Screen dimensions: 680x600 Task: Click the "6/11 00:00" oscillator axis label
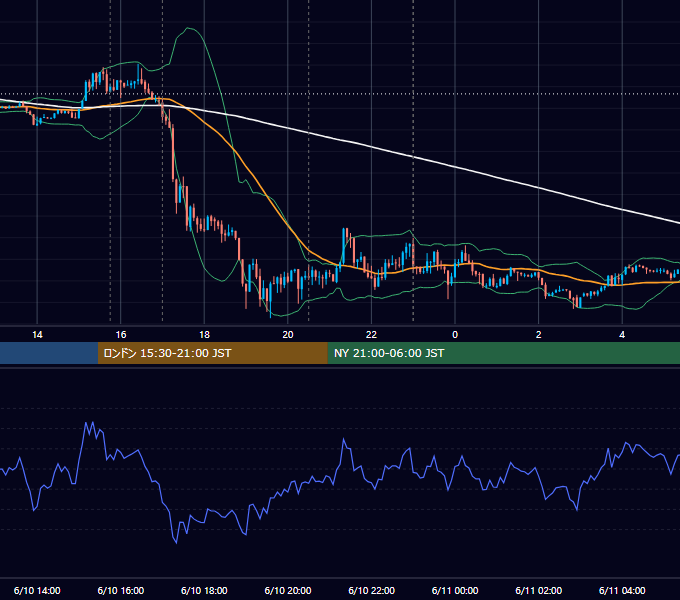coord(455,590)
